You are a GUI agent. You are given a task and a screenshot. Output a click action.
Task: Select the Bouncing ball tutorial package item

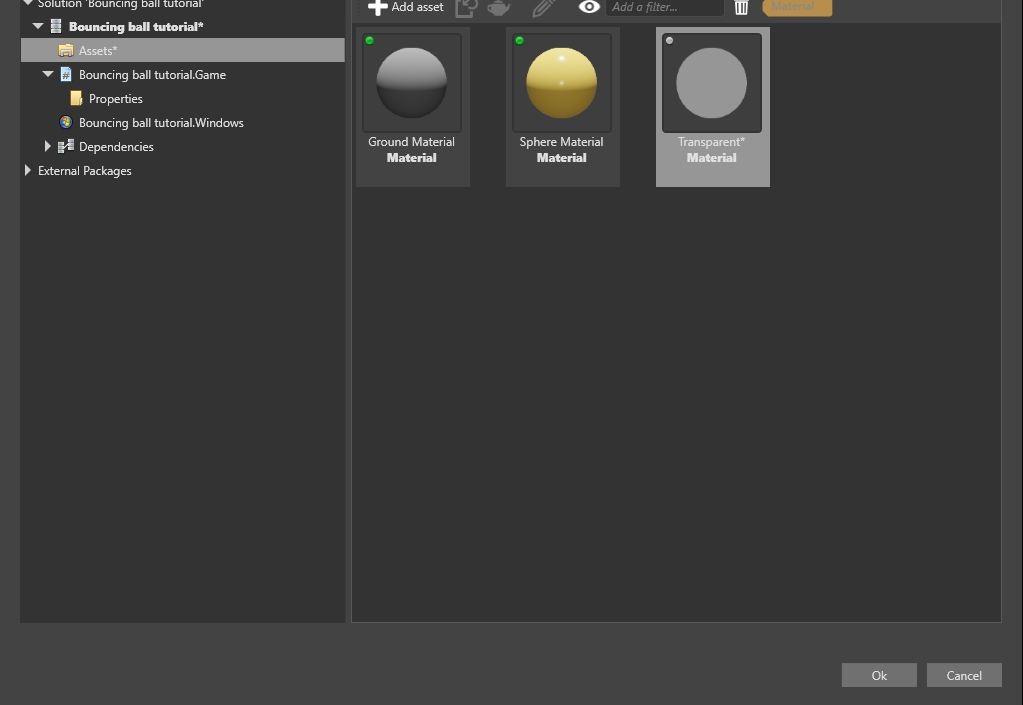click(x=136, y=27)
